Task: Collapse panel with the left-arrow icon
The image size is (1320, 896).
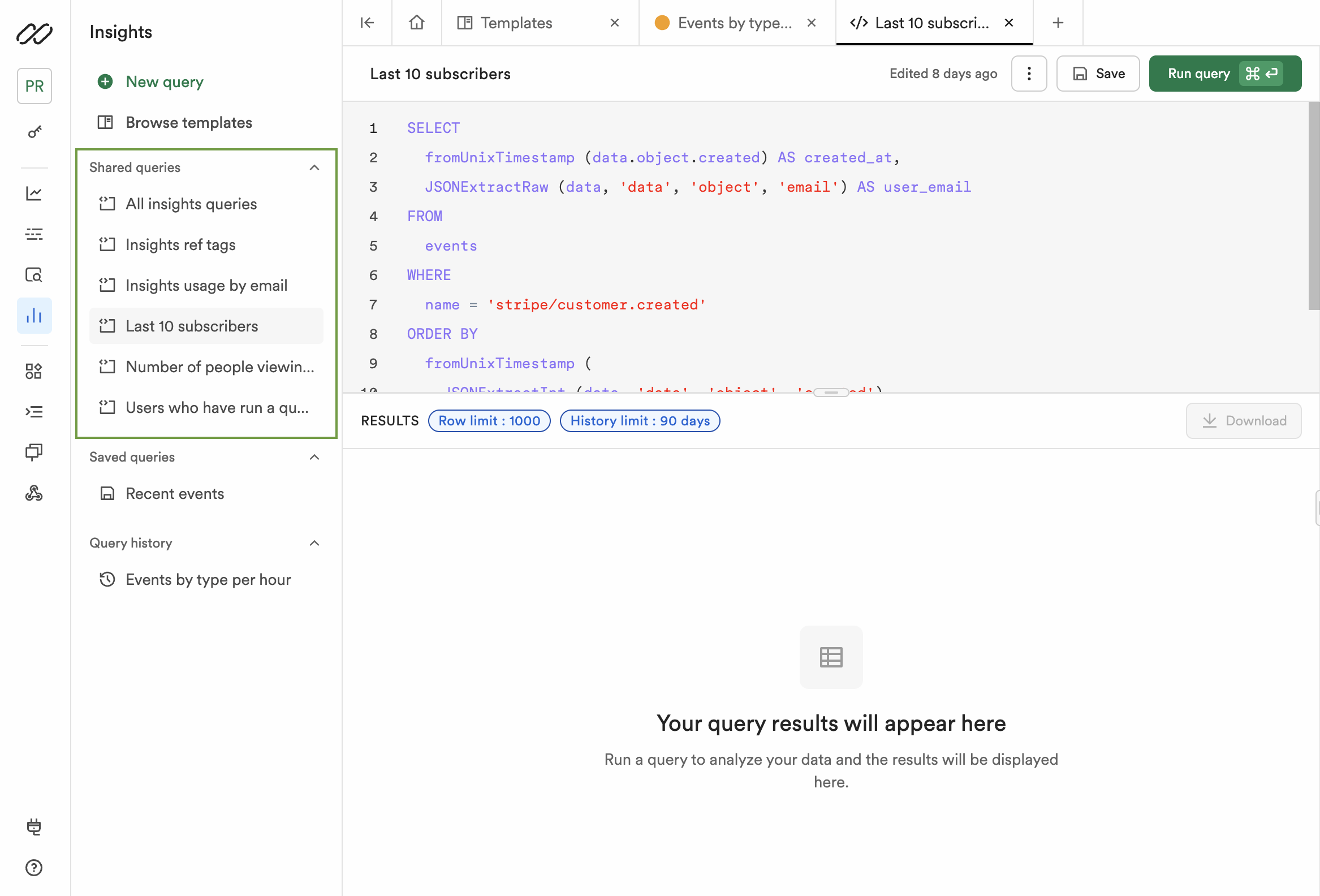Action: 367,23
